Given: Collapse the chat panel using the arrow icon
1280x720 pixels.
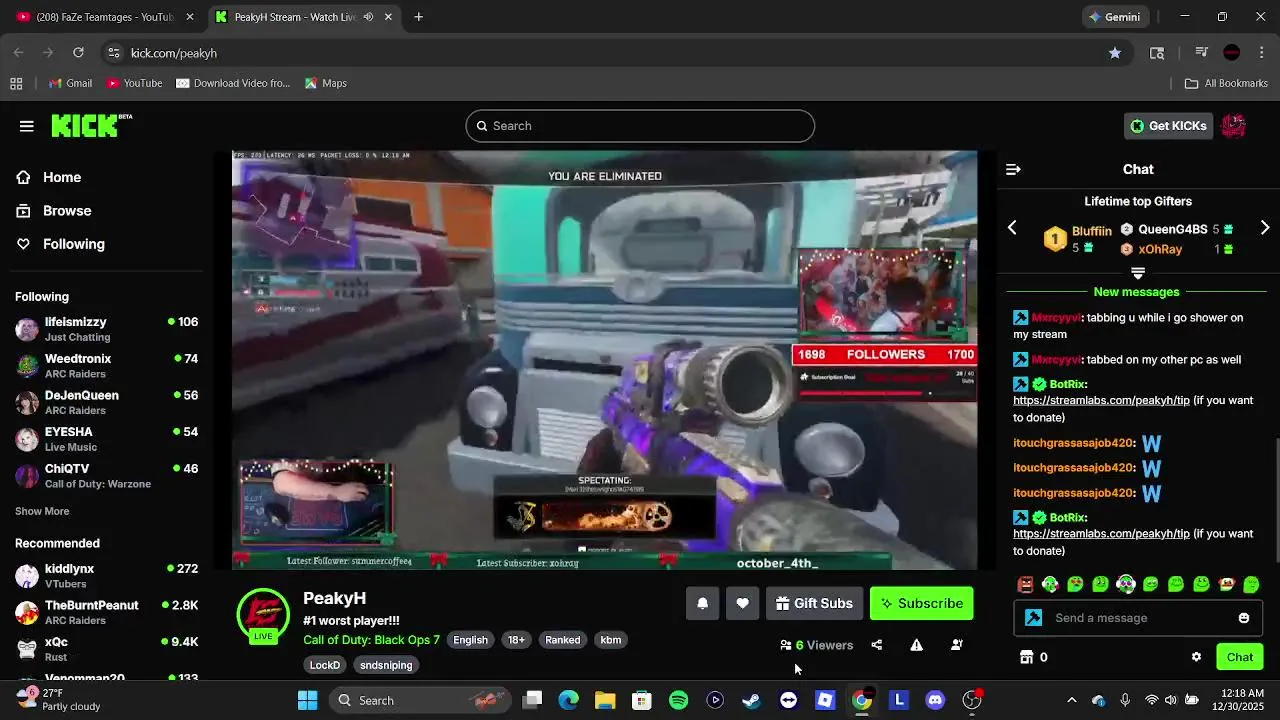Looking at the screenshot, I should 1013,170.
